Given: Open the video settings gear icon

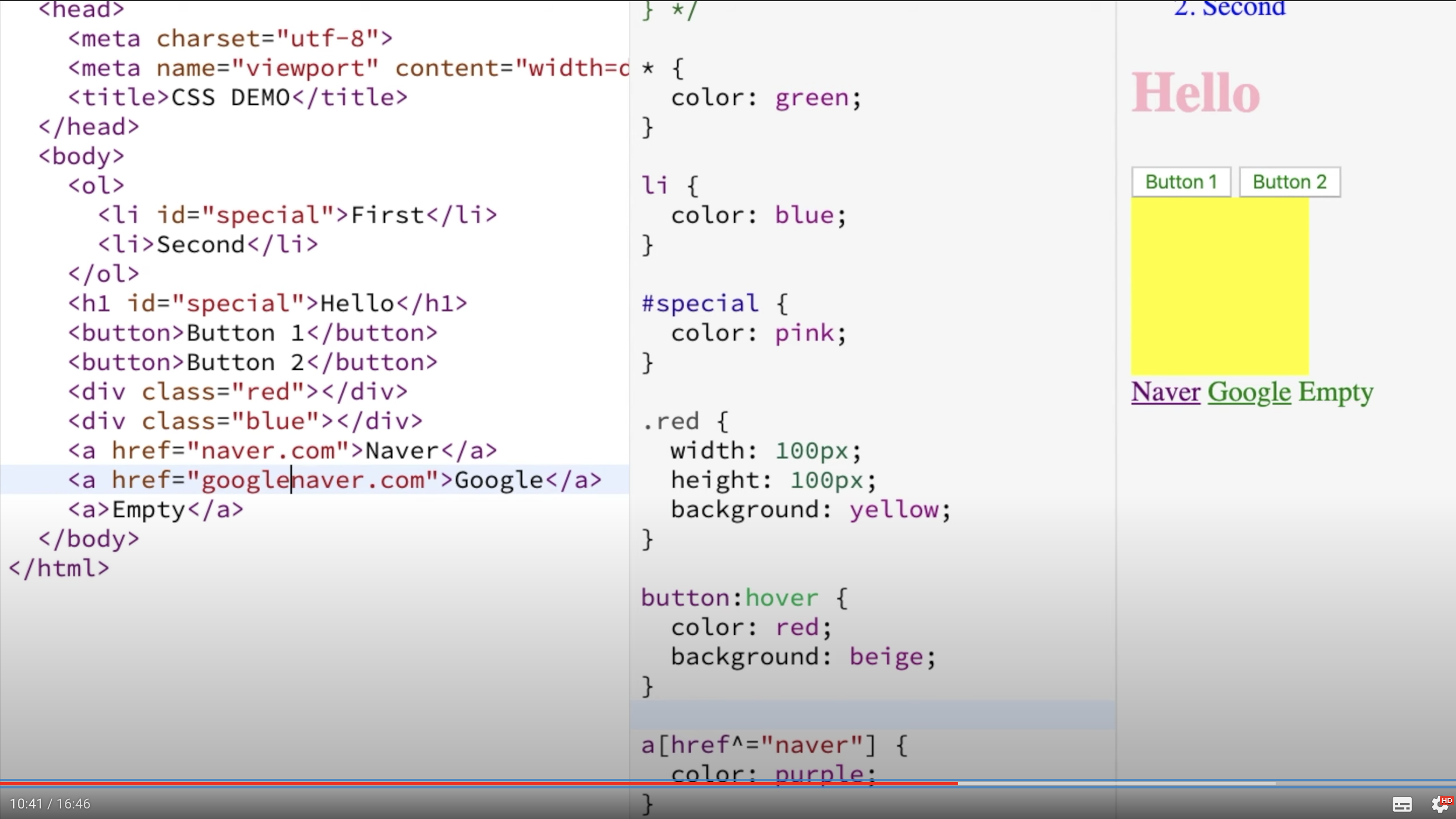Looking at the screenshot, I should tap(1441, 804).
